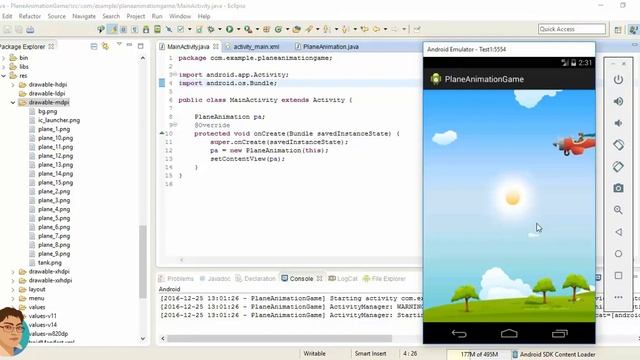Open the Window menu
This screenshot has width=640, height=360.
click(x=180, y=16)
